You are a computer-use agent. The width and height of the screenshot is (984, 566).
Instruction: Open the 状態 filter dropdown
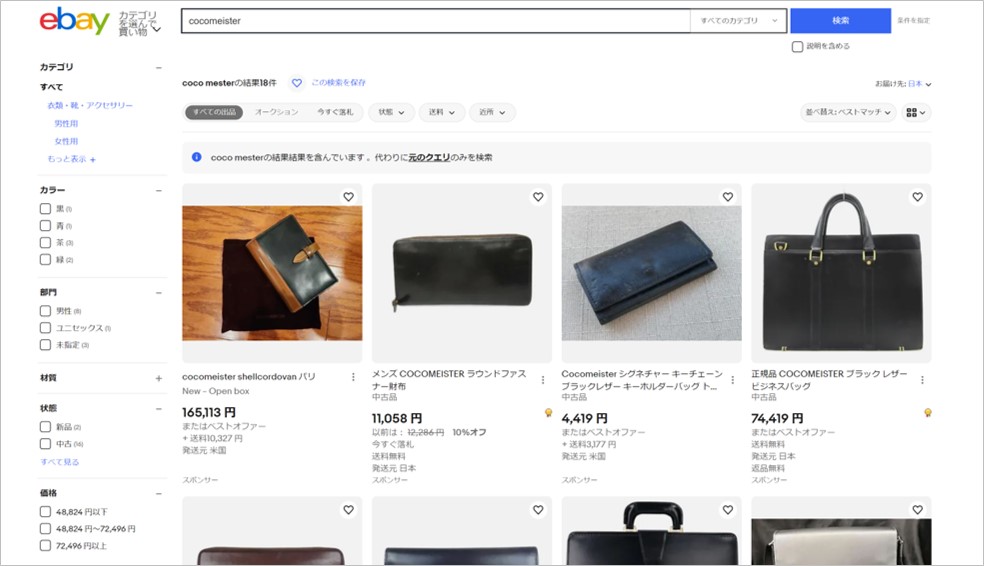(x=391, y=112)
